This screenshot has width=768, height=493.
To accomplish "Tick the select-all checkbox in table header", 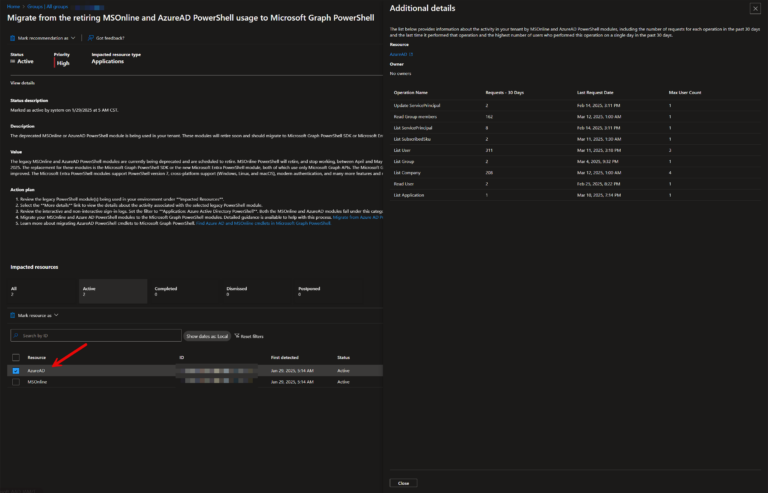I will point(16,357).
